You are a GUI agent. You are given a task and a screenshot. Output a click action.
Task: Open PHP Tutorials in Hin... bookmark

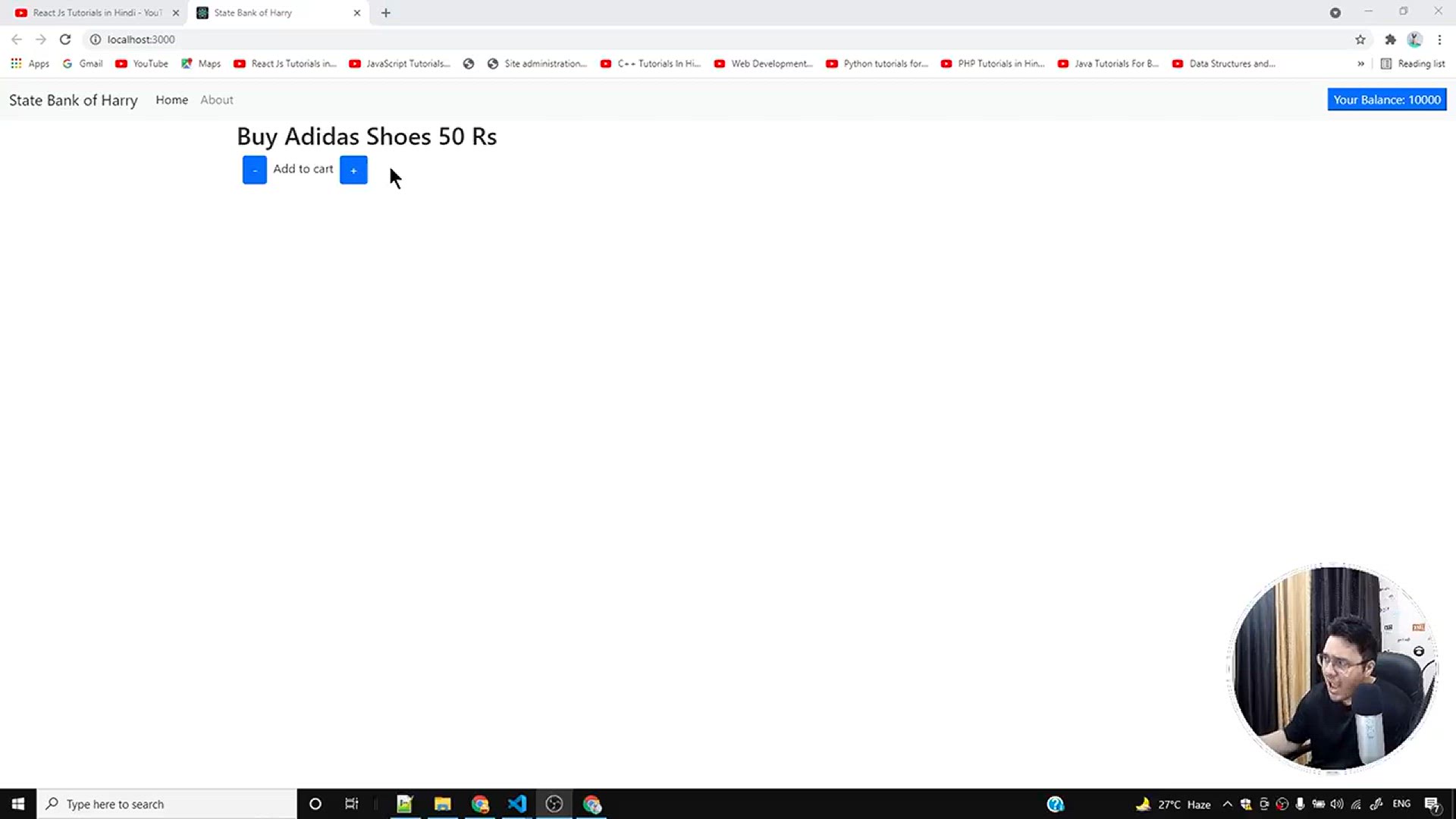pyautogui.click(x=993, y=64)
